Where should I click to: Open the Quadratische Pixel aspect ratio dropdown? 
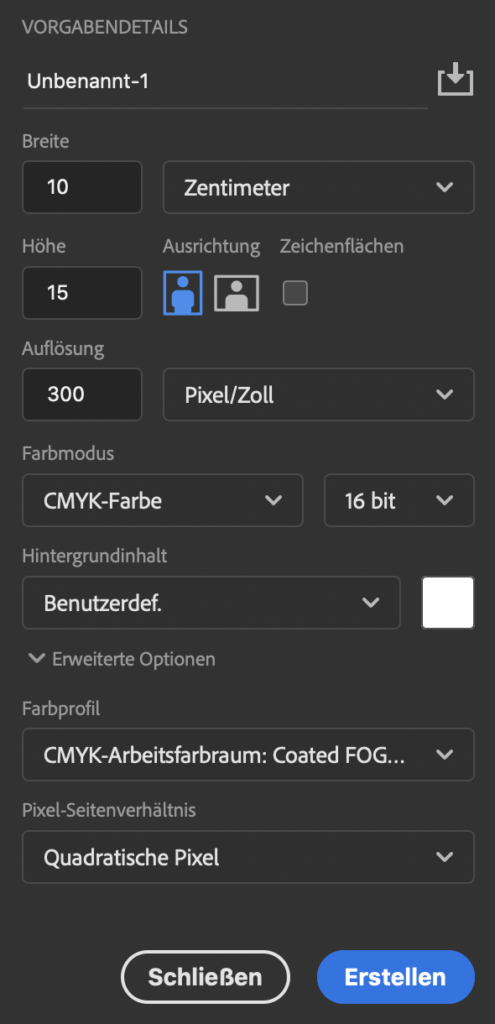(248, 857)
